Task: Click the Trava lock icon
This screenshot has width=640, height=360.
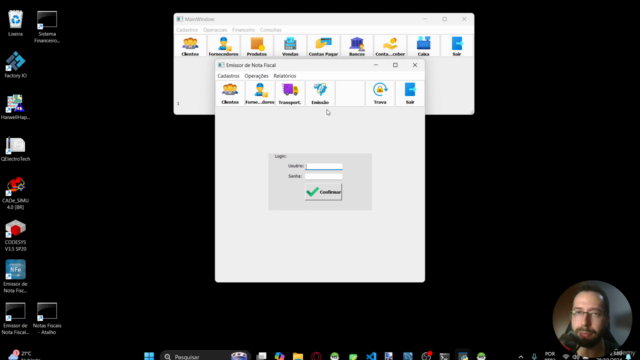Action: [380, 93]
